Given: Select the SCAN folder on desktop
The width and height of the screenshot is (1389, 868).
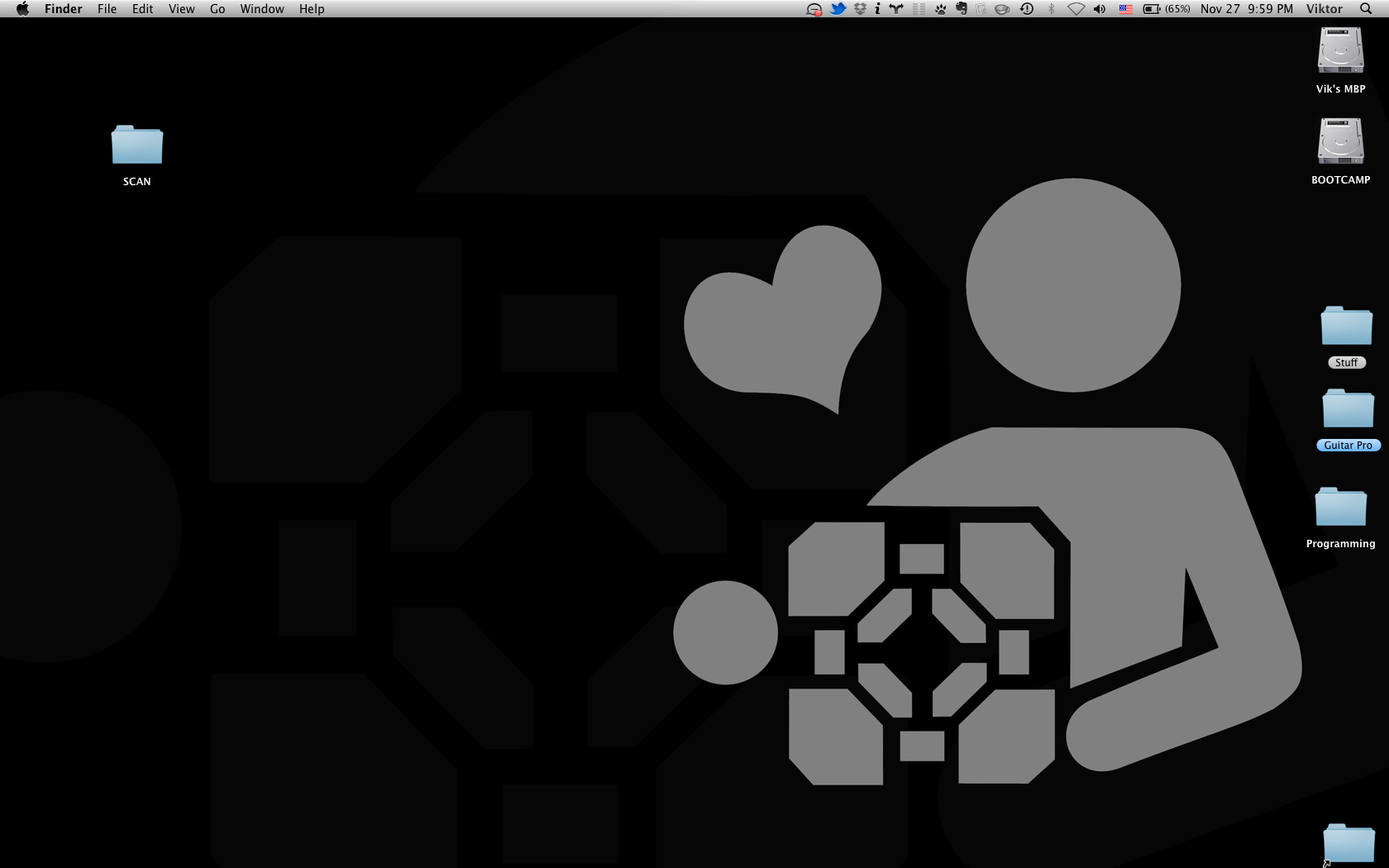Looking at the screenshot, I should coord(137,145).
